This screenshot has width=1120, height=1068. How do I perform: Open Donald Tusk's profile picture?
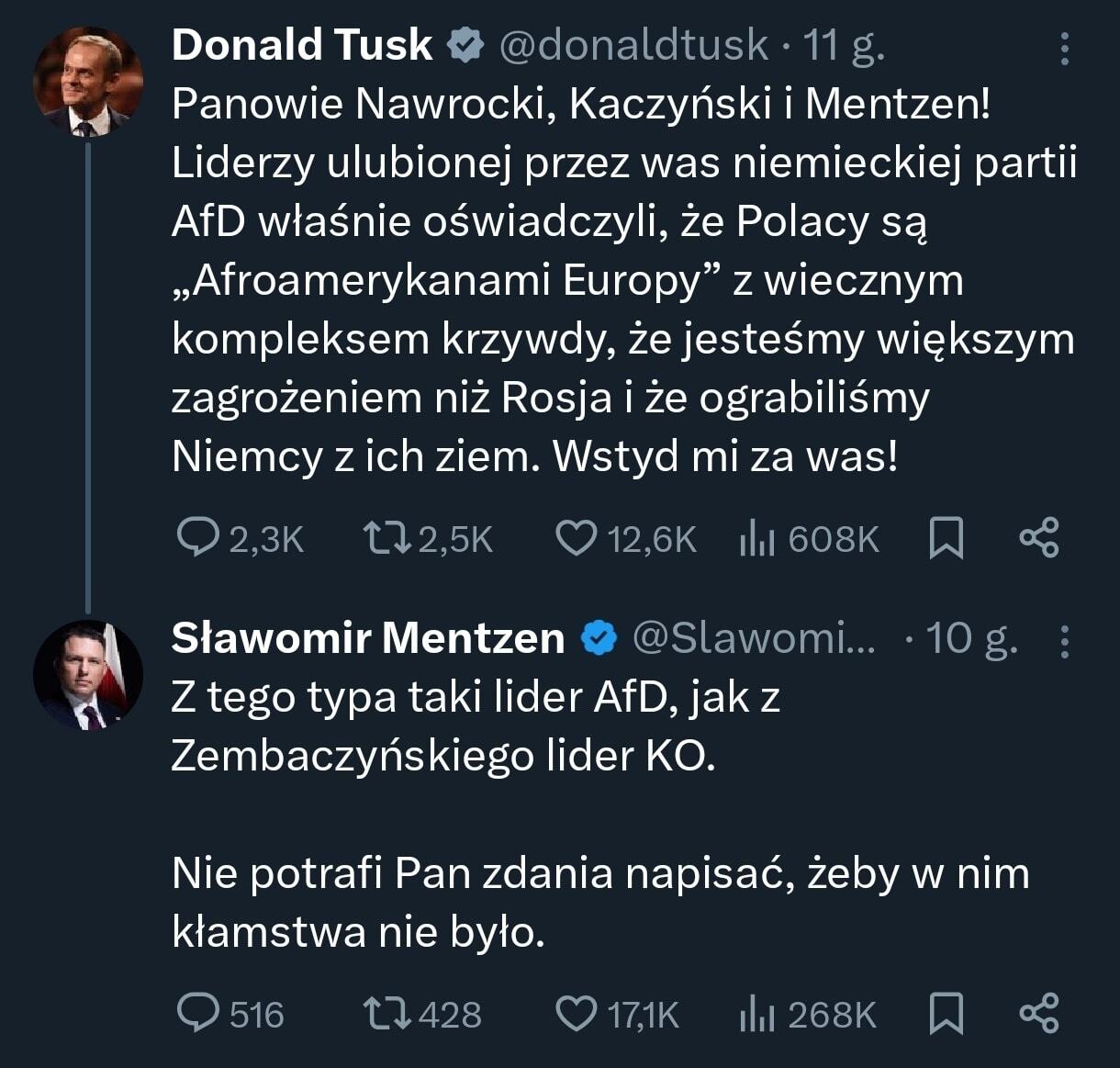click(x=88, y=82)
